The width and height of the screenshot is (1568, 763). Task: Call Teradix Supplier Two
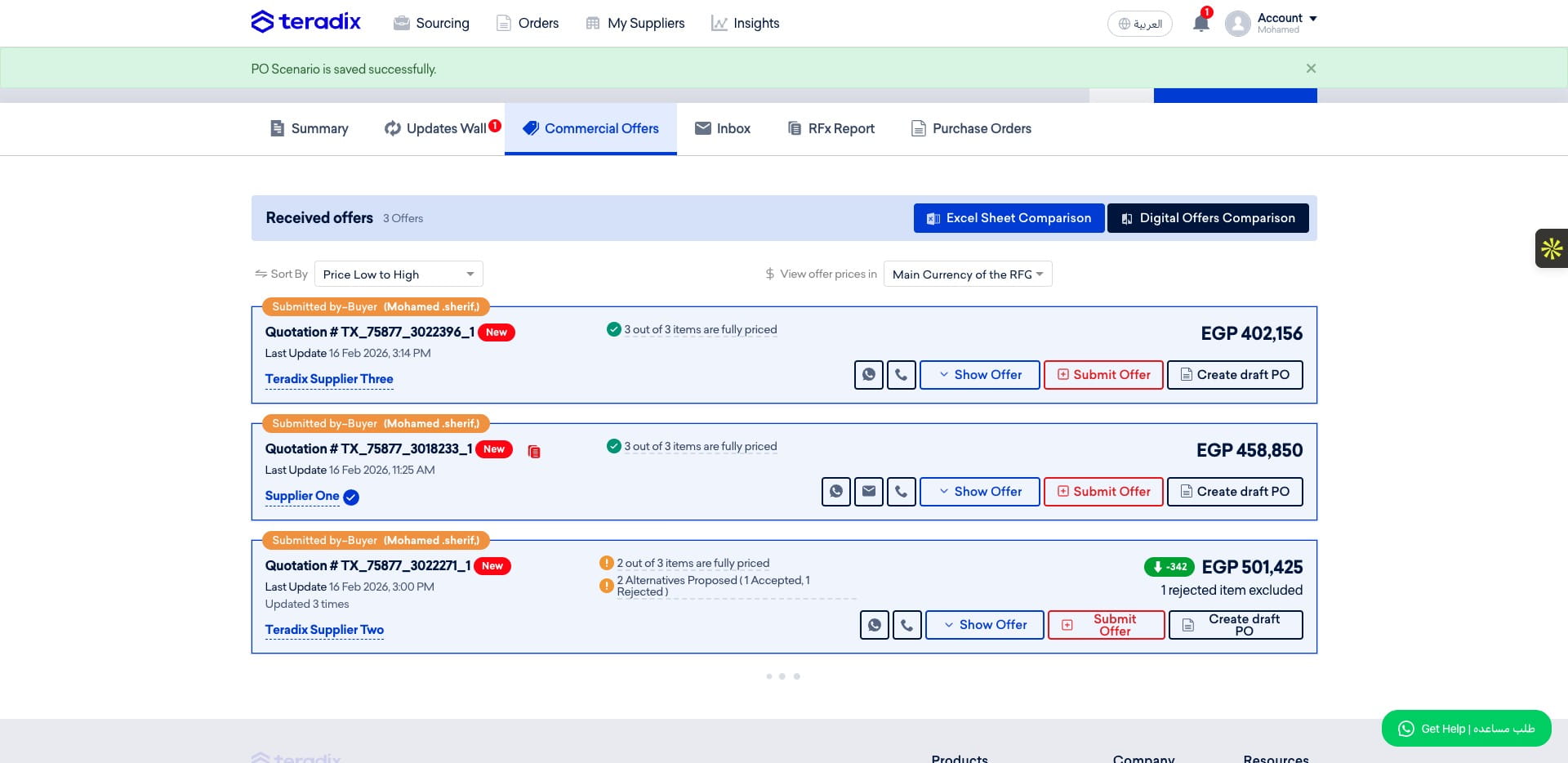[x=907, y=625]
